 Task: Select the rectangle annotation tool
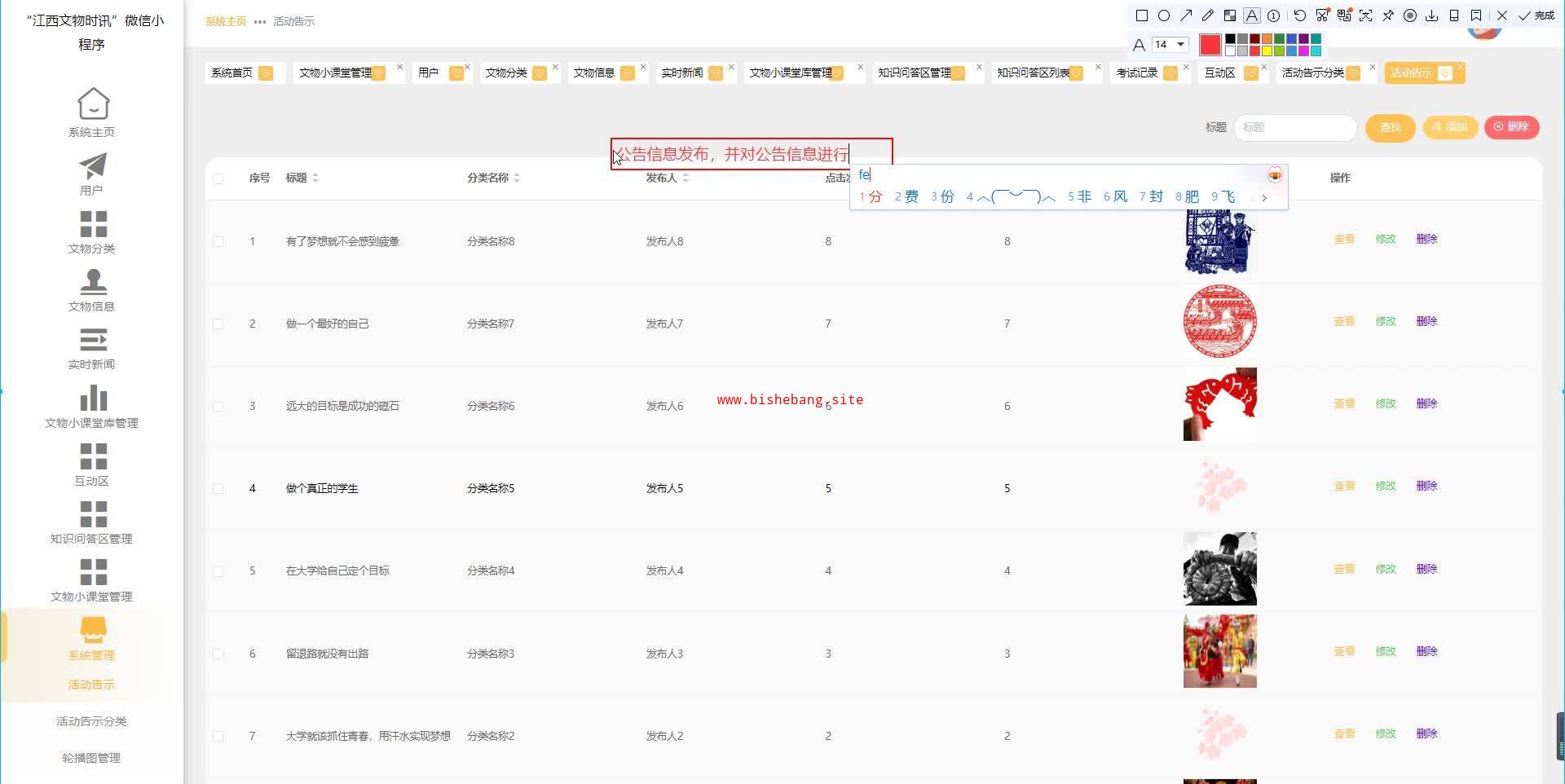[1142, 15]
